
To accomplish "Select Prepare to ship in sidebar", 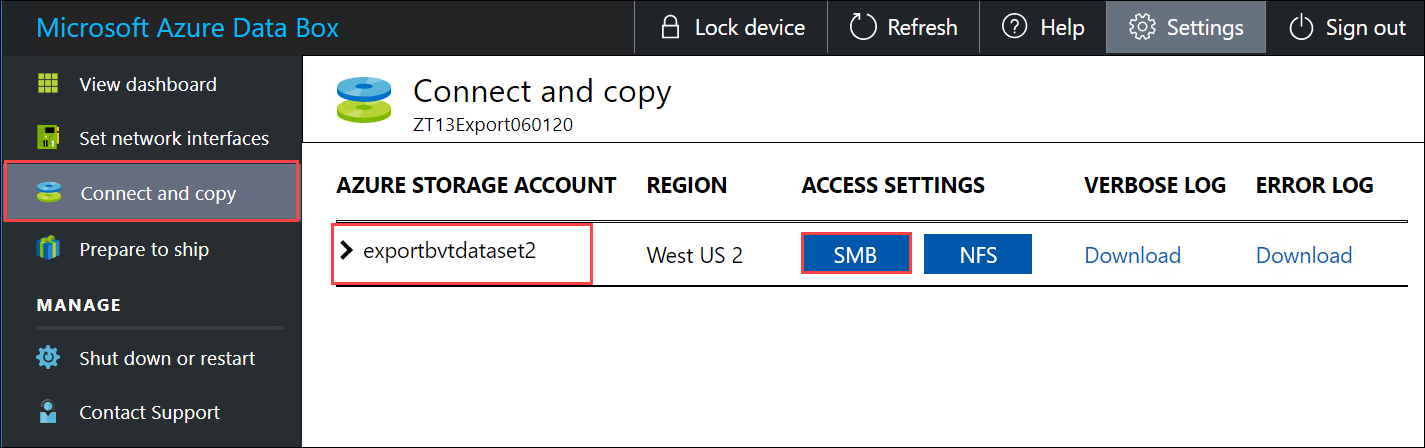I will click(144, 249).
